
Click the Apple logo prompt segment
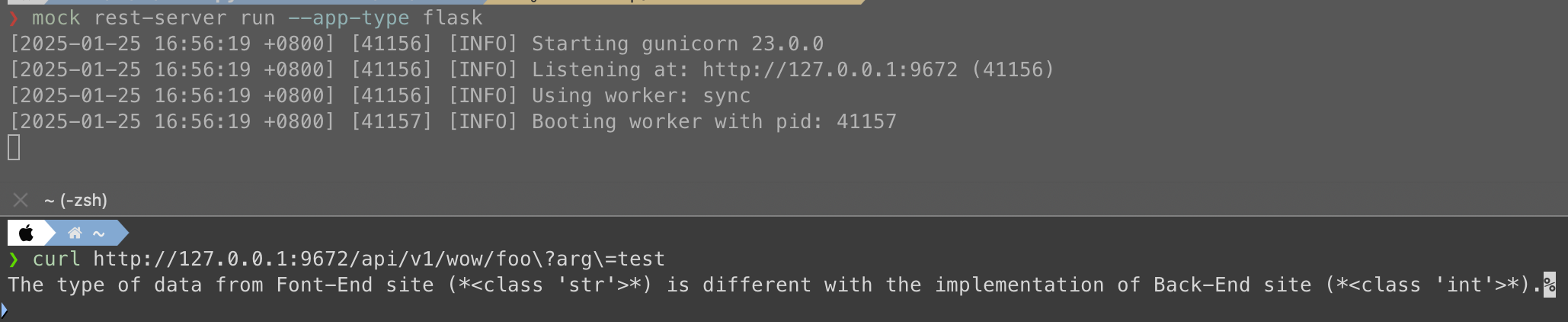[26, 233]
